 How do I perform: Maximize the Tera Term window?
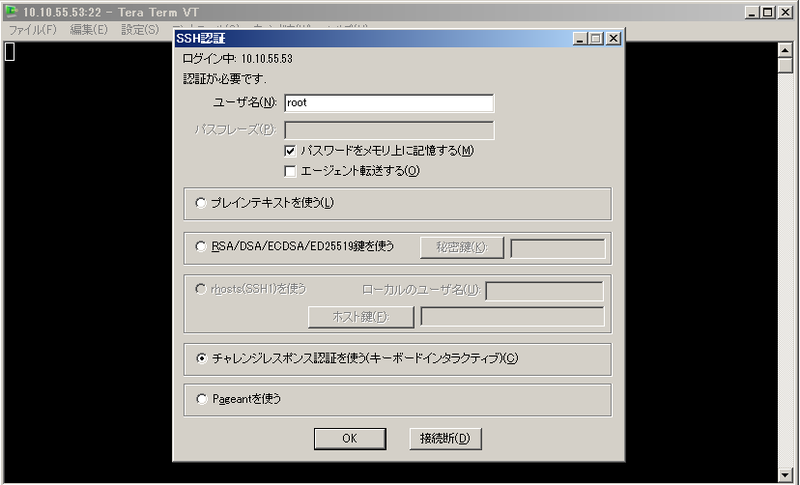click(x=767, y=12)
